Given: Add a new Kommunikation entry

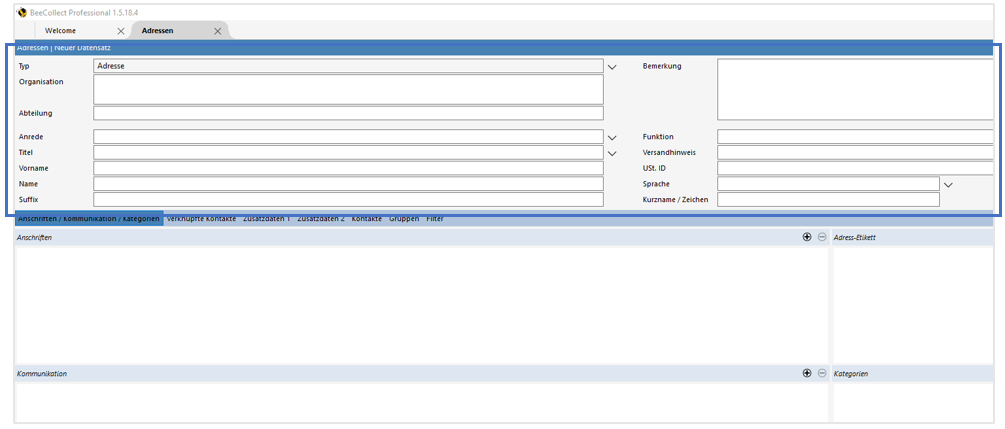Looking at the screenshot, I should click(x=807, y=373).
